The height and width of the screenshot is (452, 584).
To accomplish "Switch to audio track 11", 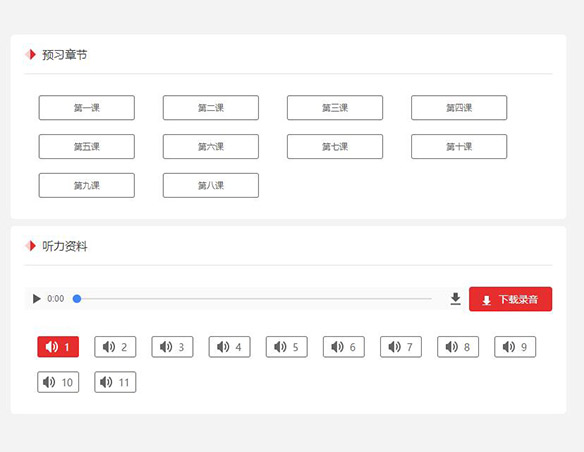I will [x=115, y=382].
